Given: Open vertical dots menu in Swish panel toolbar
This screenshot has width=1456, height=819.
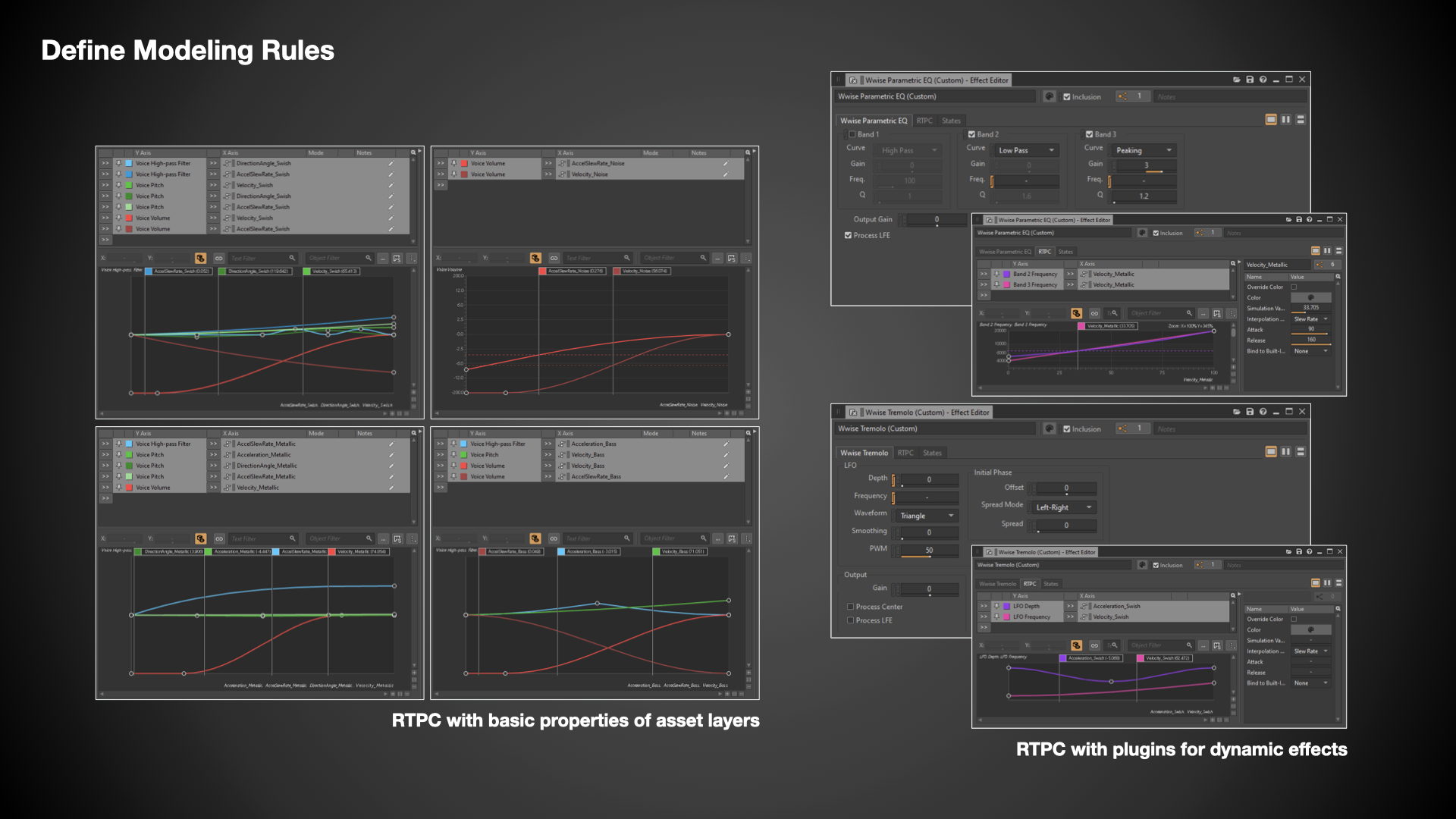Looking at the screenshot, I should pyautogui.click(x=412, y=259).
